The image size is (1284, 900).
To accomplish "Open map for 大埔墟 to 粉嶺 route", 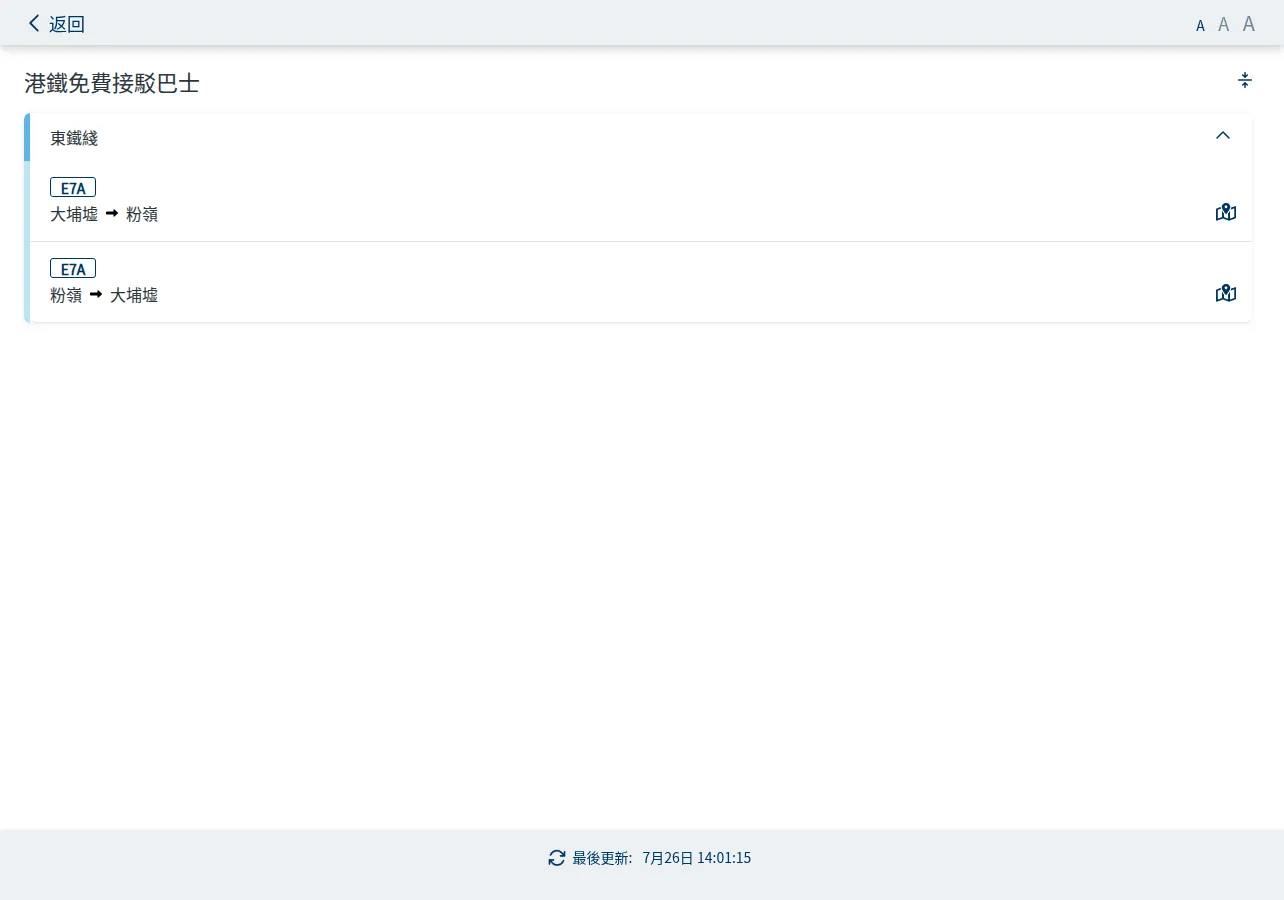I will tap(1226, 212).
